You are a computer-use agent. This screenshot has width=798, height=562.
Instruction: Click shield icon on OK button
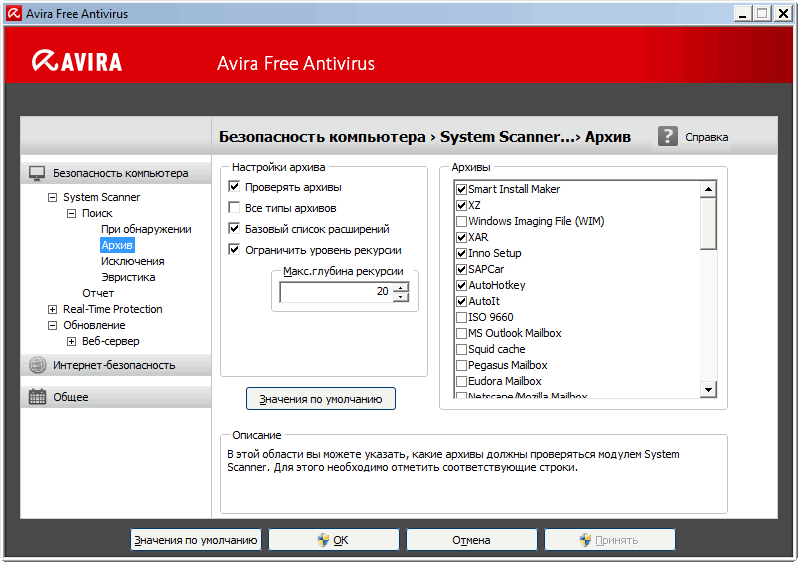tap(323, 540)
